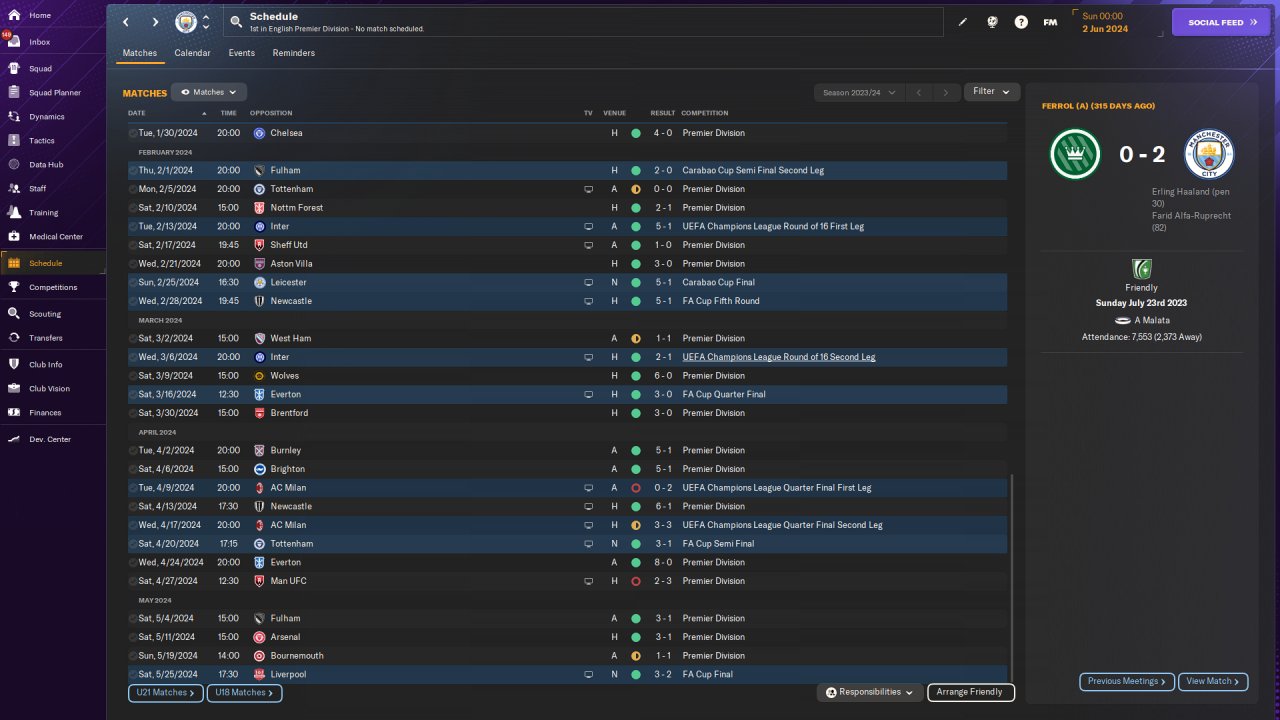This screenshot has height=720, width=1280.
Task: Switch to the Reminders tab
Action: [294, 53]
